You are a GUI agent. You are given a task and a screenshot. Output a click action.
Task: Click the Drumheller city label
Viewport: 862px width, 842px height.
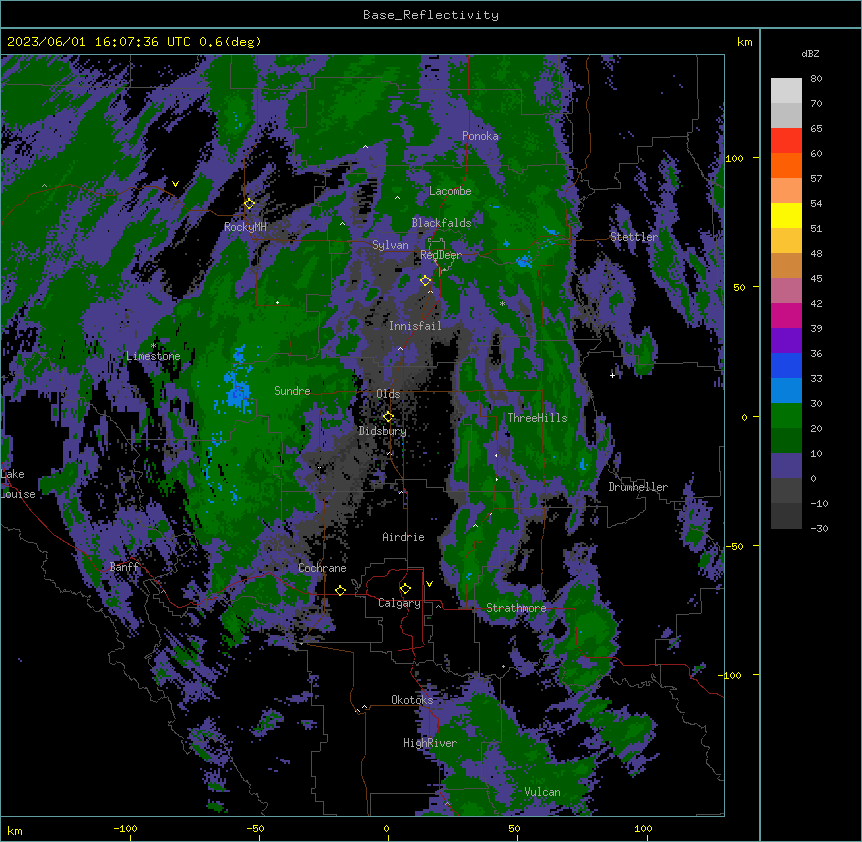(638, 487)
